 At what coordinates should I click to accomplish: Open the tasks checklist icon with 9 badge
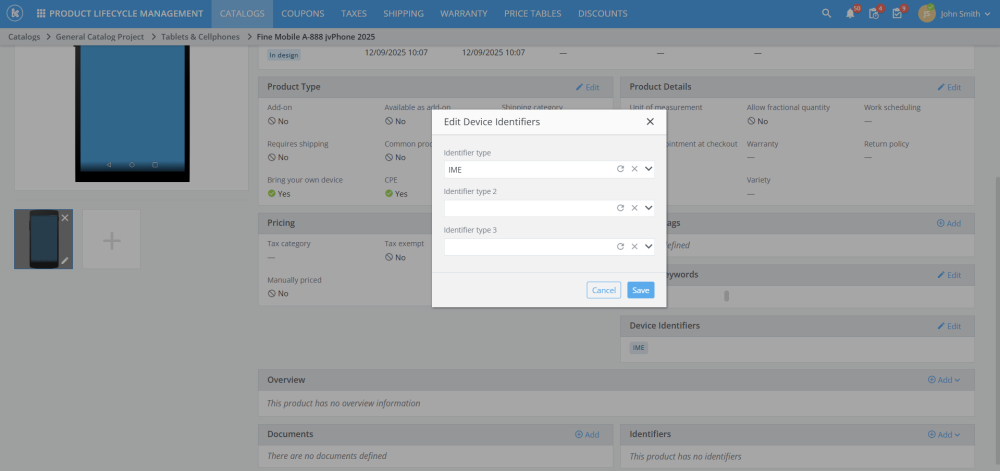click(x=898, y=13)
